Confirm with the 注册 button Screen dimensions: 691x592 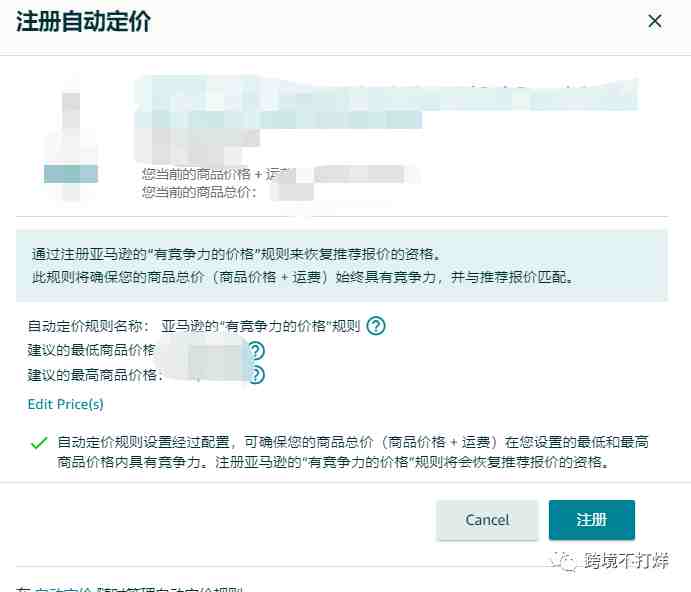(x=591, y=520)
